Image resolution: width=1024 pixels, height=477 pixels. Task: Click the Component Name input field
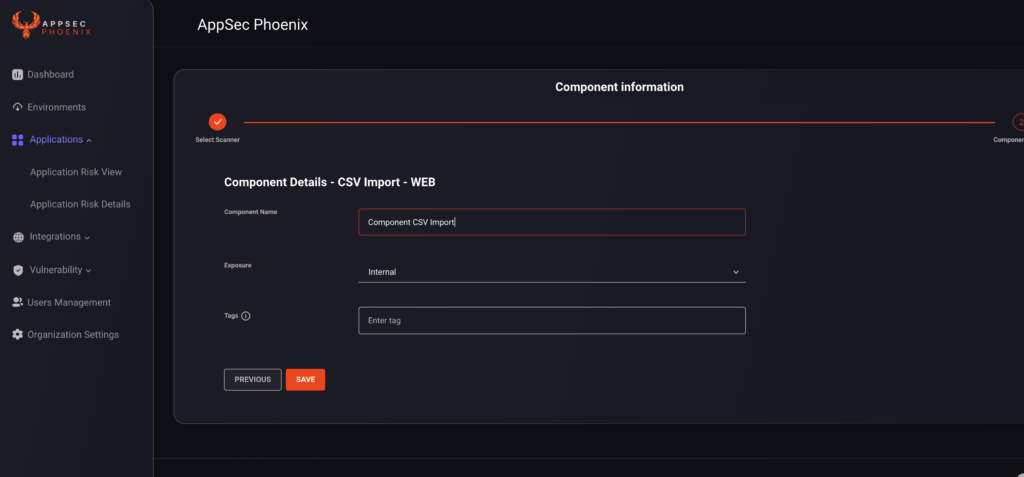pos(552,222)
